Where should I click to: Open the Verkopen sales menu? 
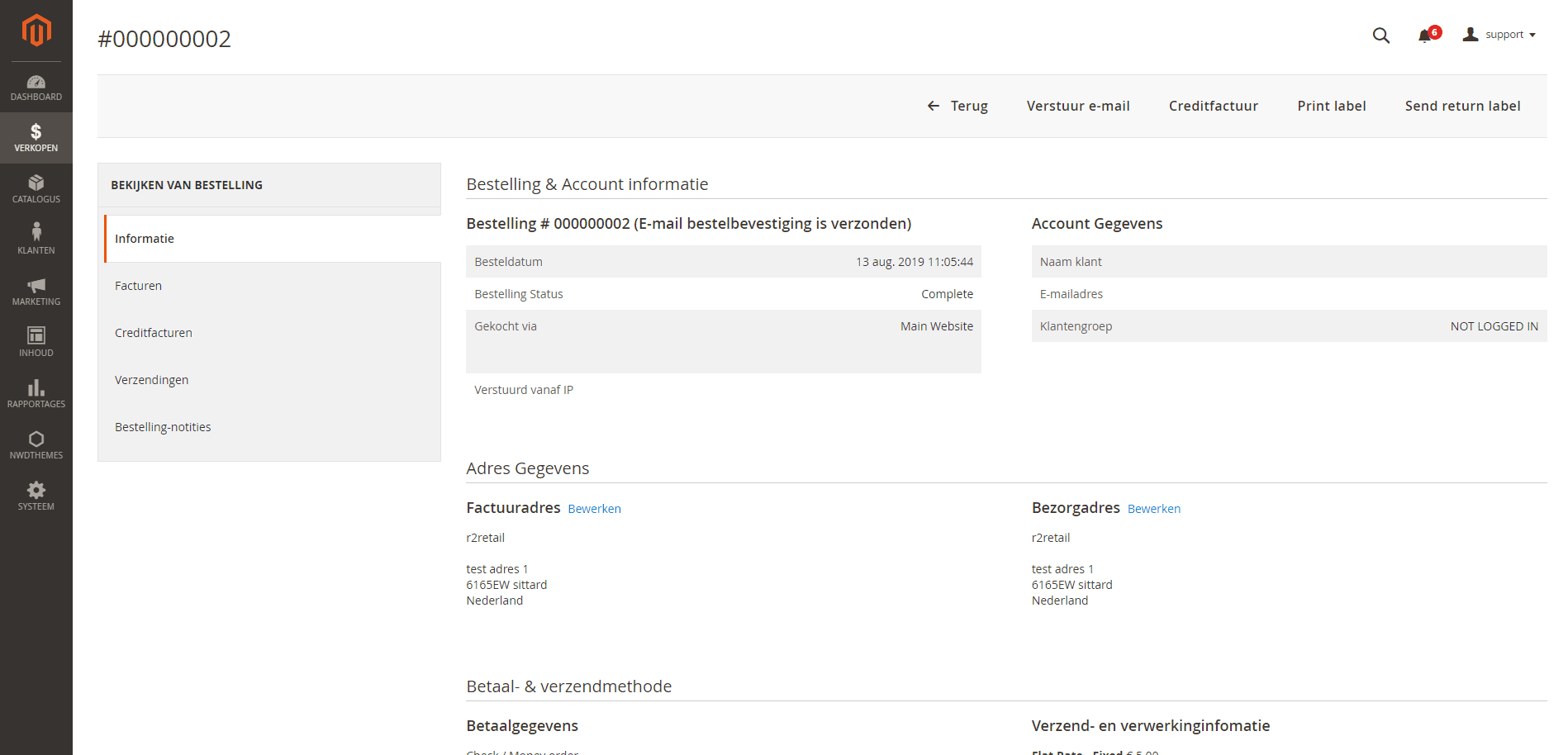click(36, 138)
